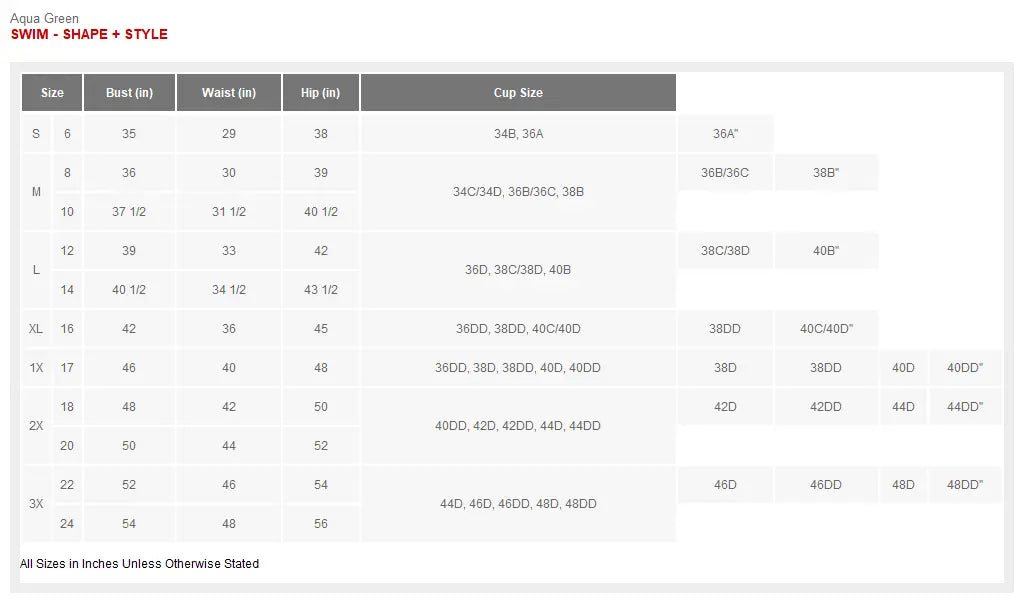1024x608 pixels.
Task: Click the 34B, 36A cup size cell
Action: 518,134
